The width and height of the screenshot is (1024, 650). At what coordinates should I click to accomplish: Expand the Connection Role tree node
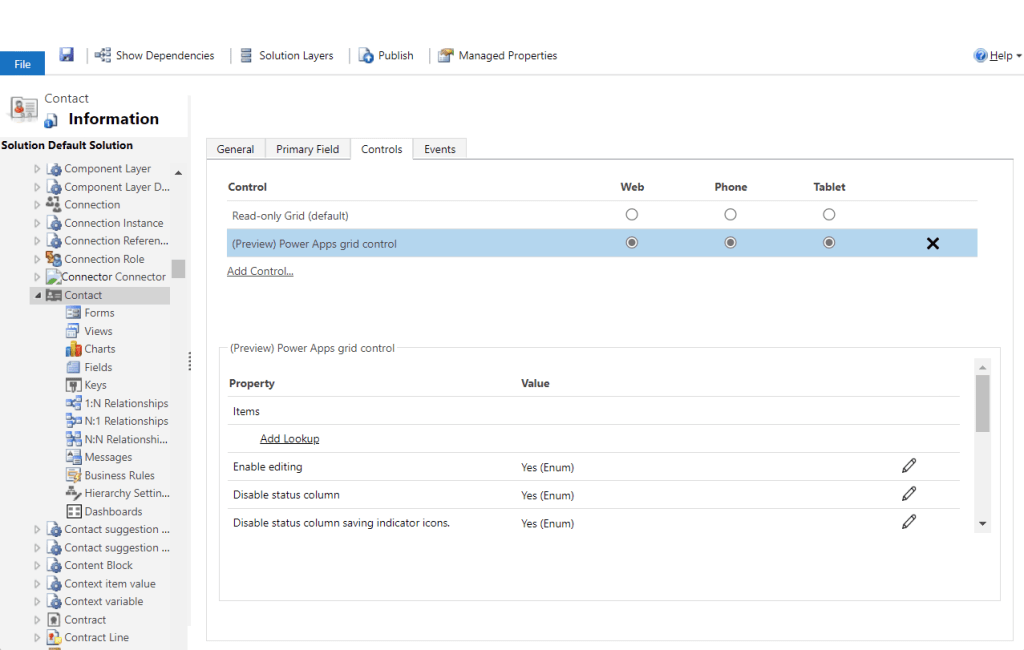[38, 259]
